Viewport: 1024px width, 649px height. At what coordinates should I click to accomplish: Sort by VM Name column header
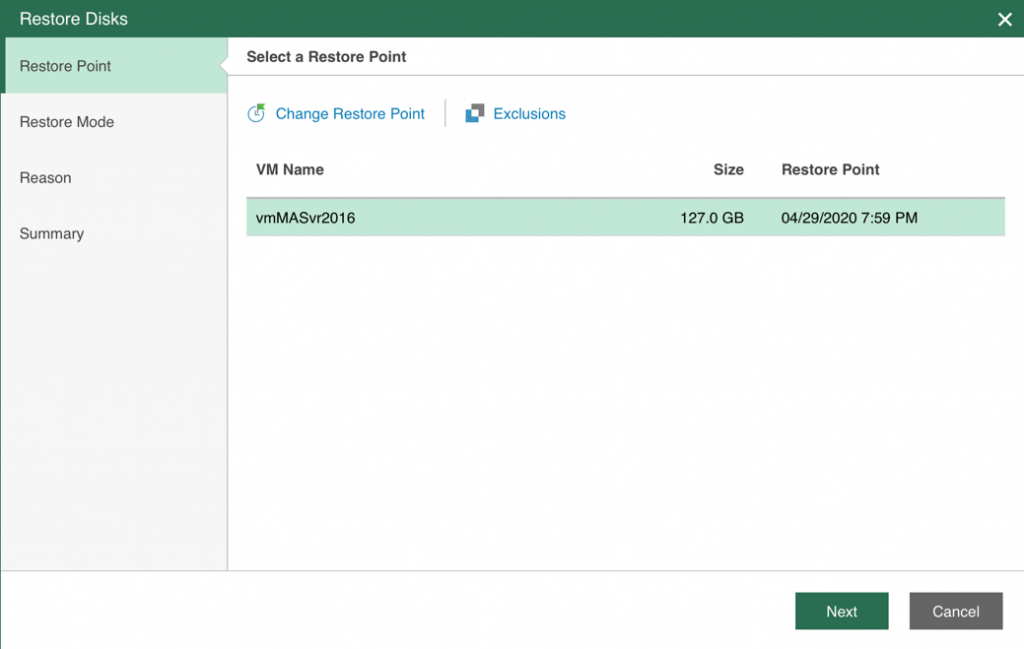point(289,170)
